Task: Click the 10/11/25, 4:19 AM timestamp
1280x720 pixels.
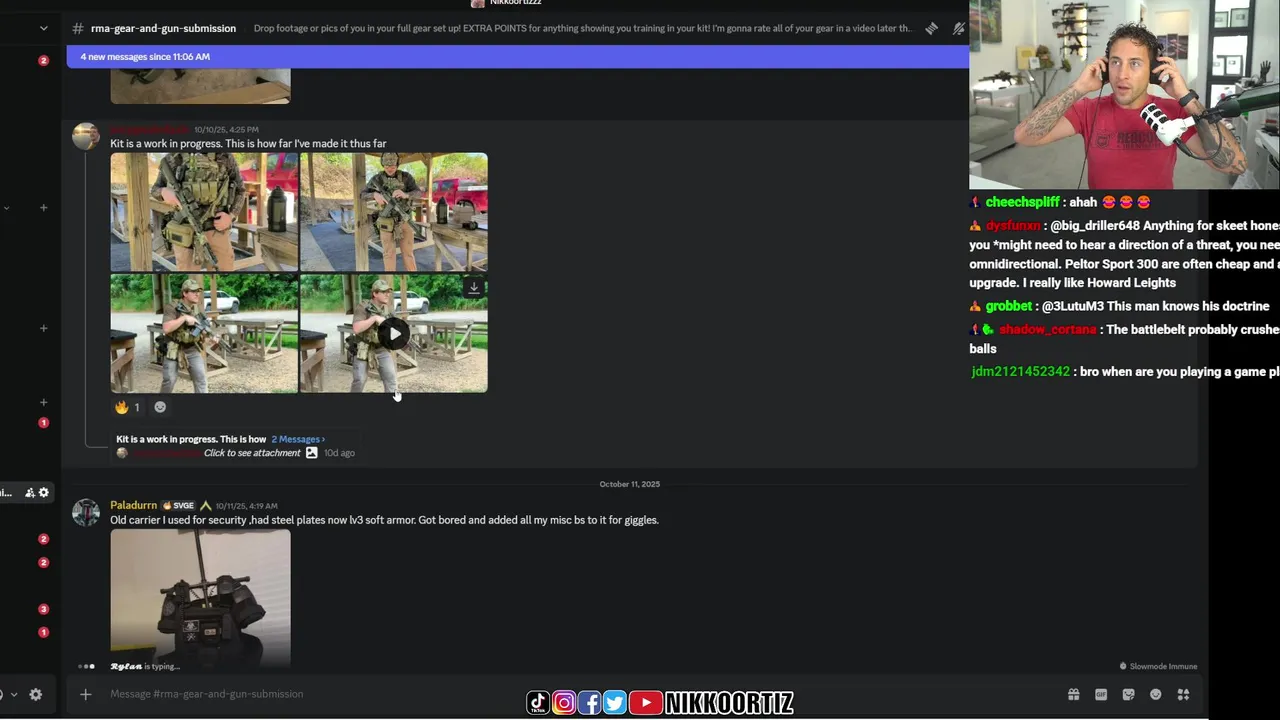Action: [246, 506]
